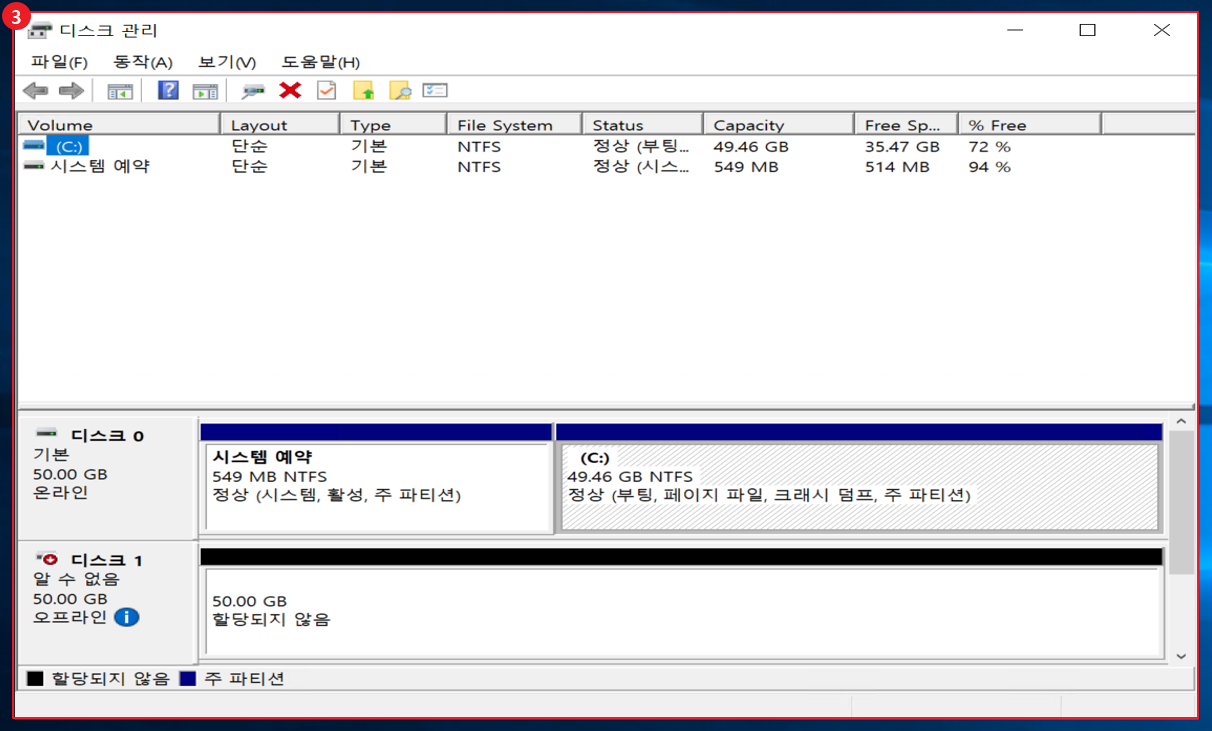This screenshot has width=1212, height=731.
Task: Click the 549 MB capacity cell
Action: (x=746, y=166)
